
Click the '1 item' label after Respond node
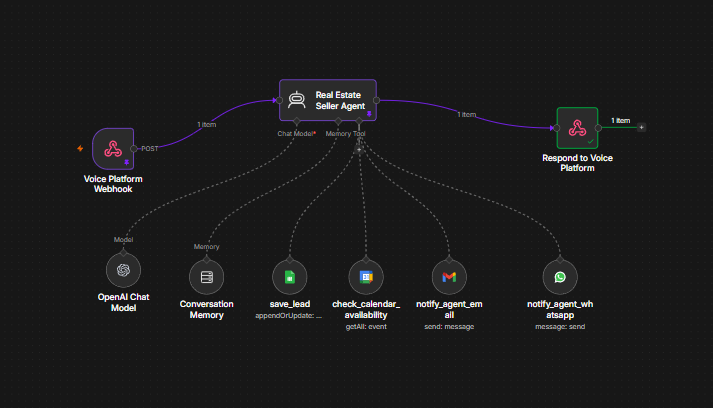[x=621, y=121]
